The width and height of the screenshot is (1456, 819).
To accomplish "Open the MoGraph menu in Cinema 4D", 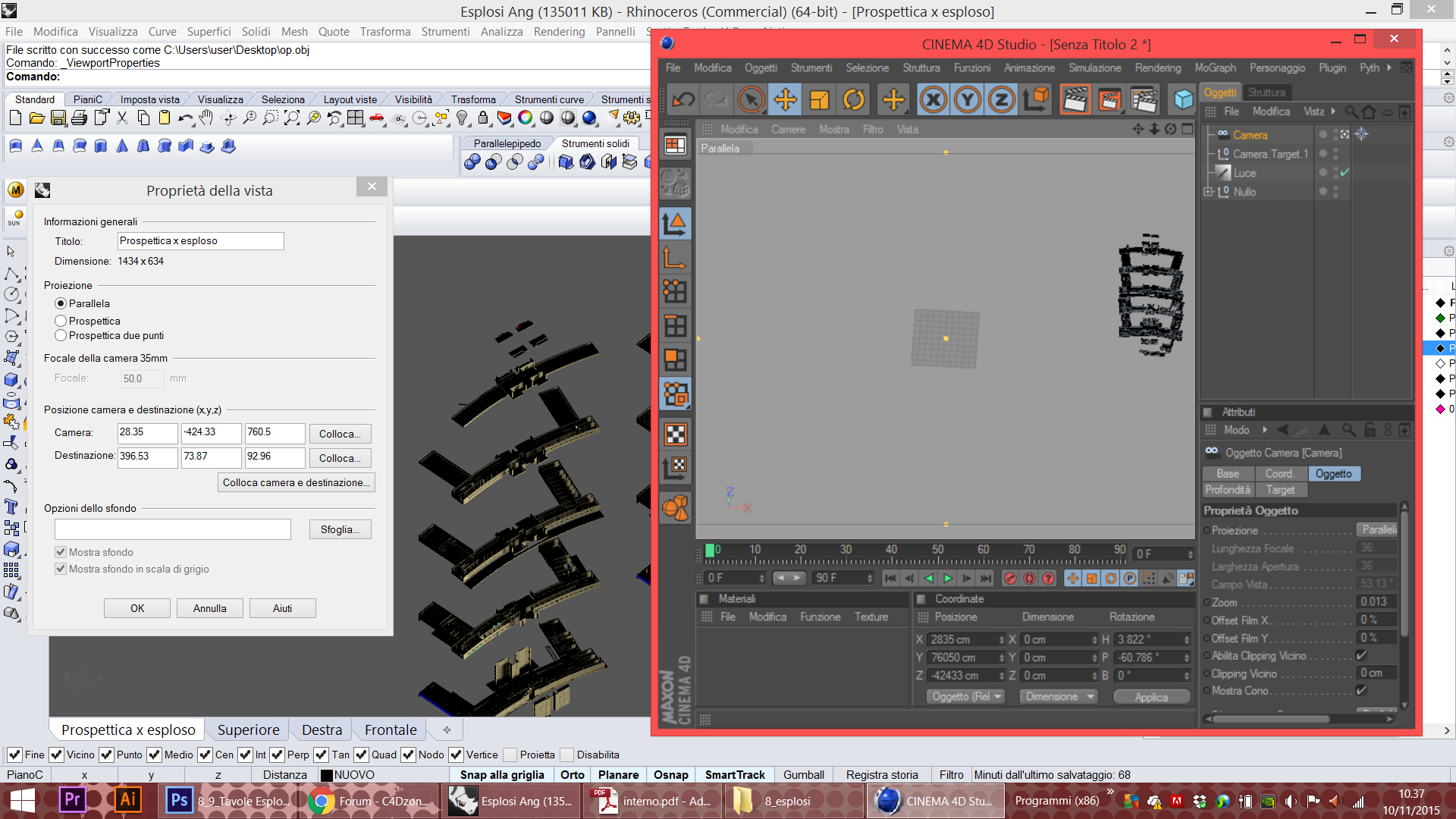I will point(1215,67).
